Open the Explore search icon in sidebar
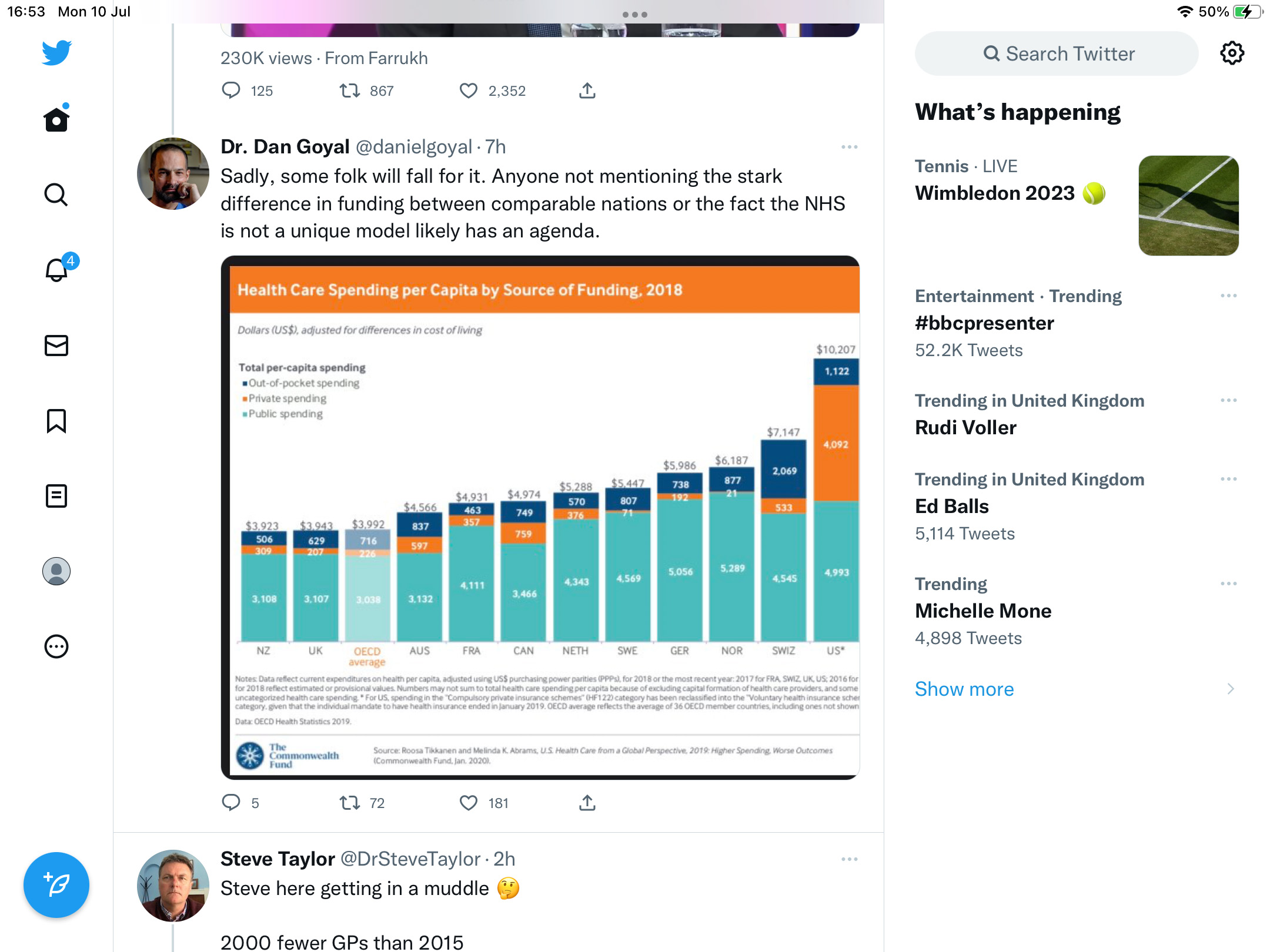The image size is (1270, 952). [56, 195]
